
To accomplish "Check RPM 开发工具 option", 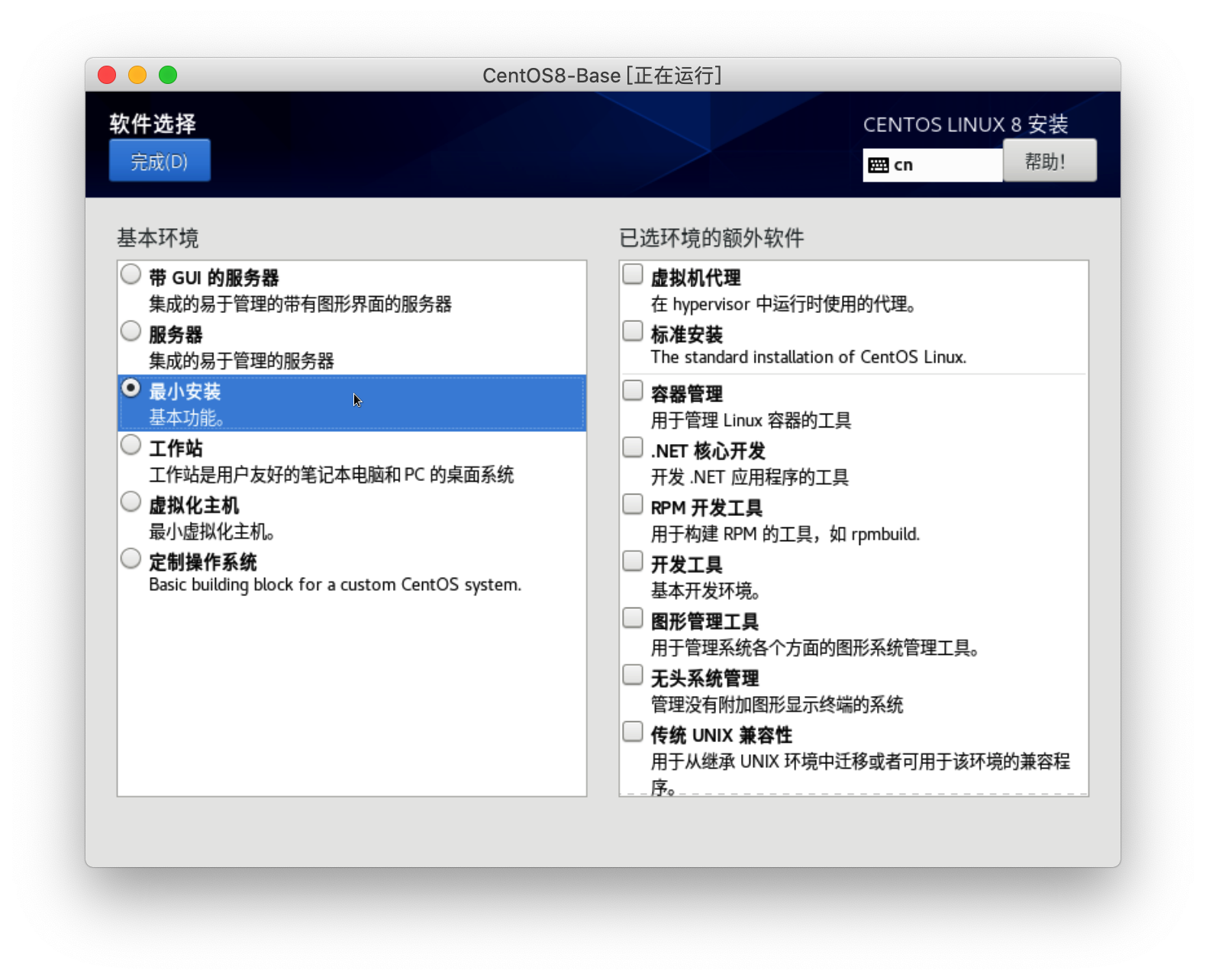I will pyautogui.click(x=633, y=505).
